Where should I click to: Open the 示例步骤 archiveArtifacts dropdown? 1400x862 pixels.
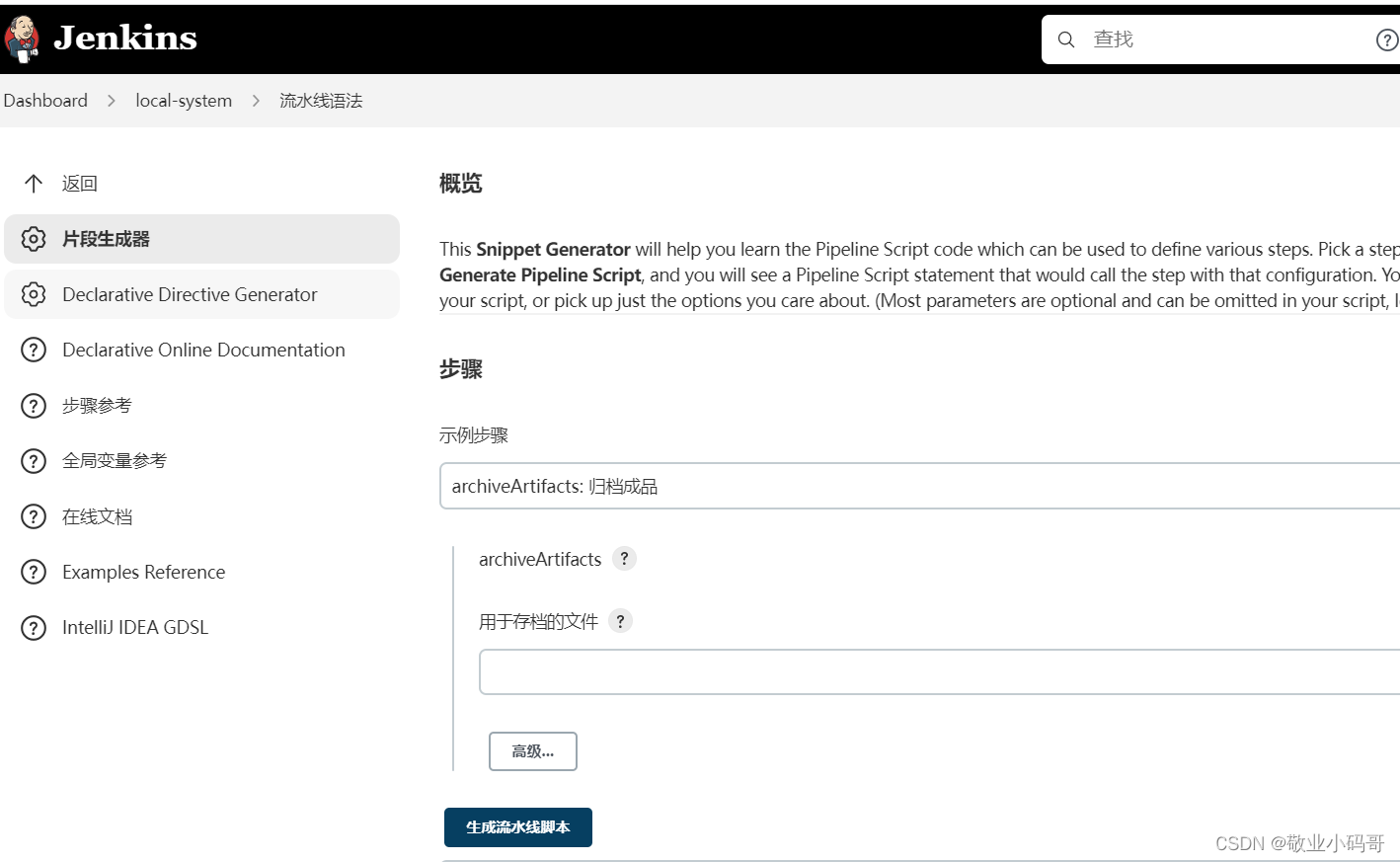[x=919, y=486]
